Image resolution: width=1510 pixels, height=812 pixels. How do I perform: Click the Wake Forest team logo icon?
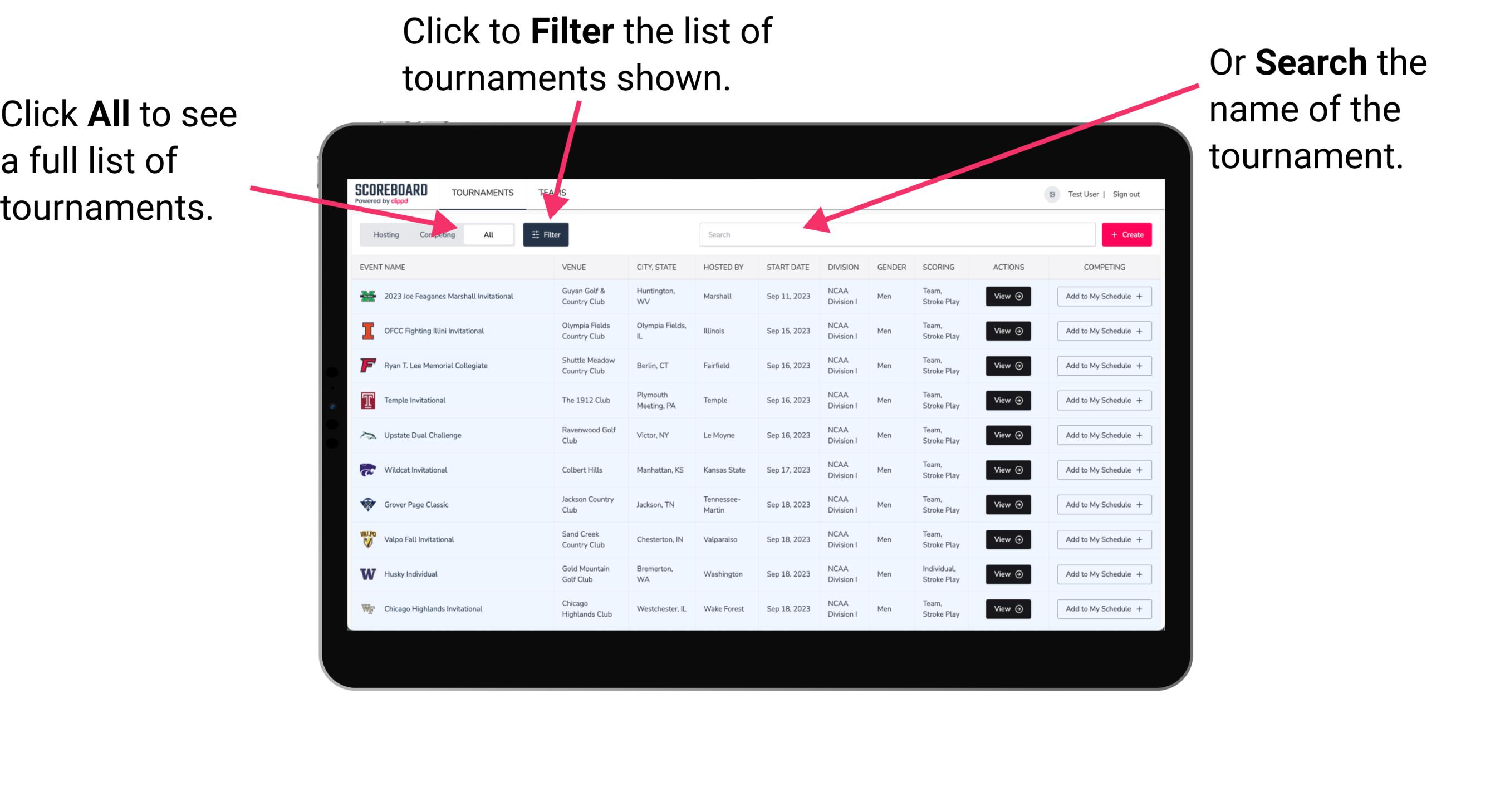[367, 608]
